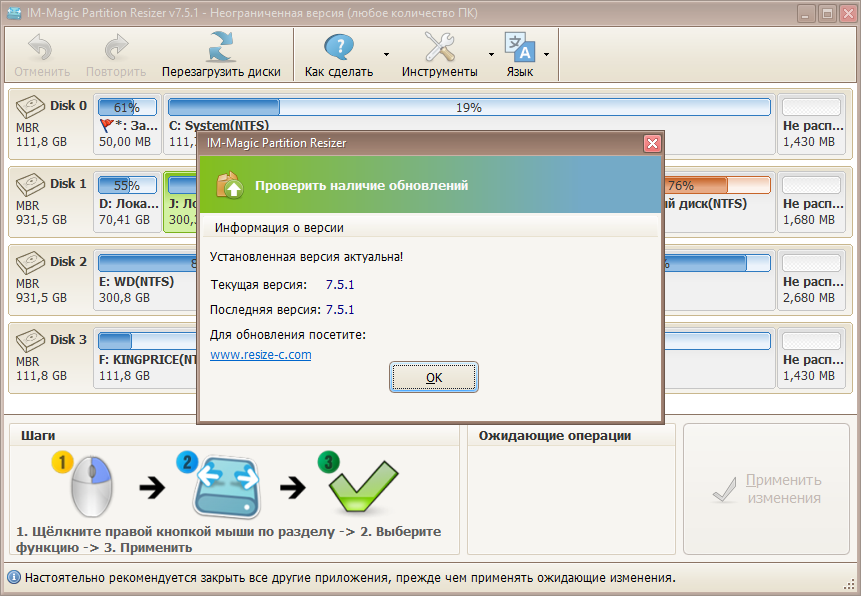Expand the dropdown arrow next to Язык
Image resolution: width=861 pixels, height=596 pixels.
546,54
